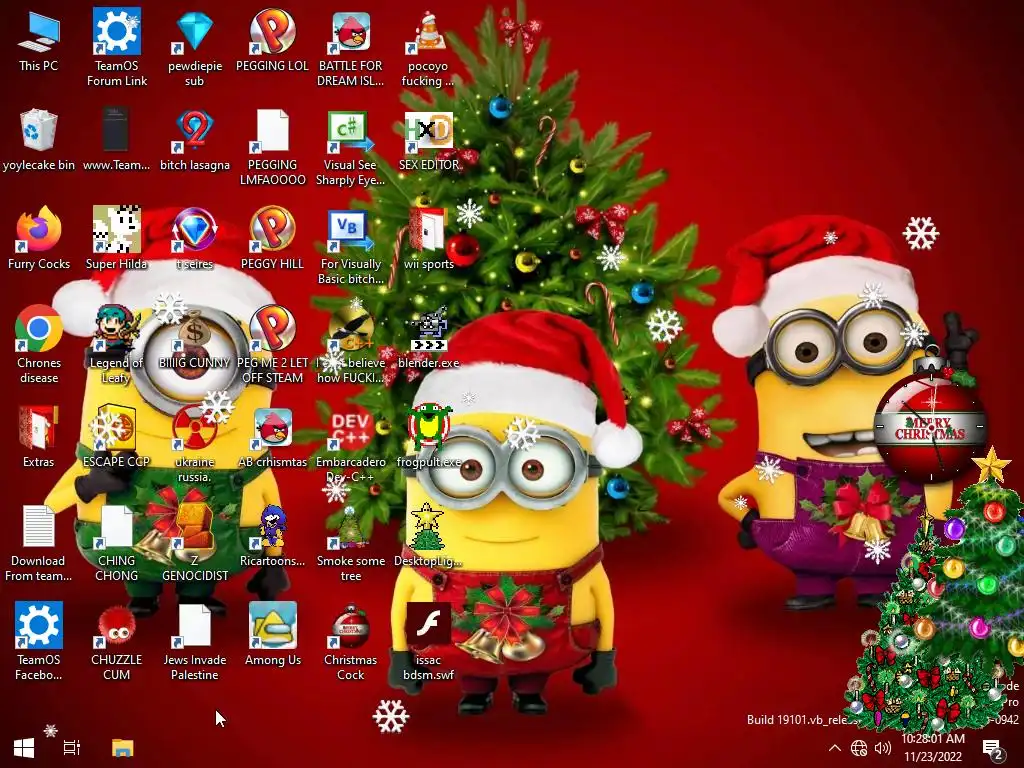Select the pewdiepie sub diamond shortcut
Screen dimensions: 1024x768
click(x=195, y=47)
